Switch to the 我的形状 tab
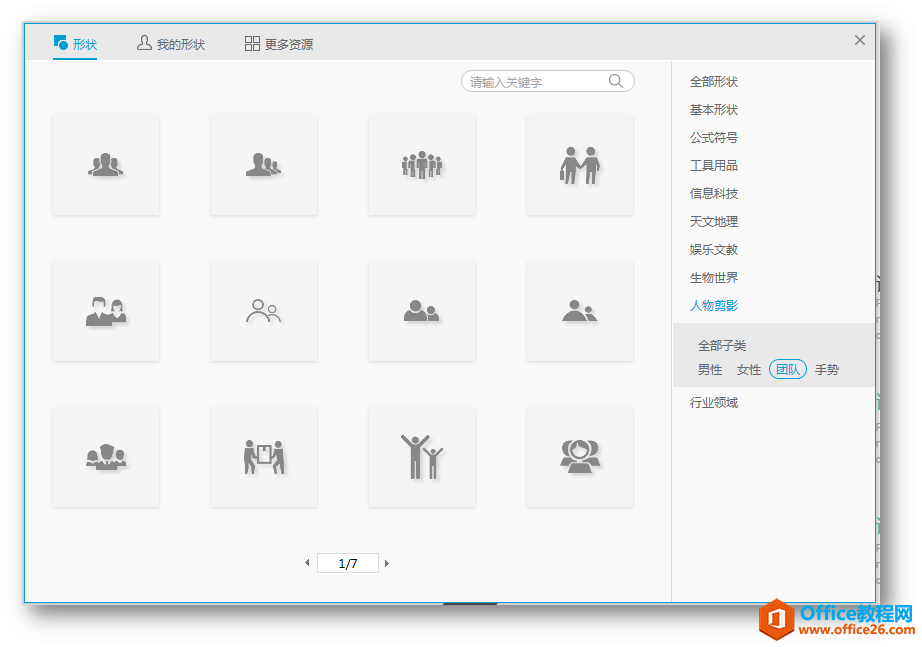 (x=170, y=43)
